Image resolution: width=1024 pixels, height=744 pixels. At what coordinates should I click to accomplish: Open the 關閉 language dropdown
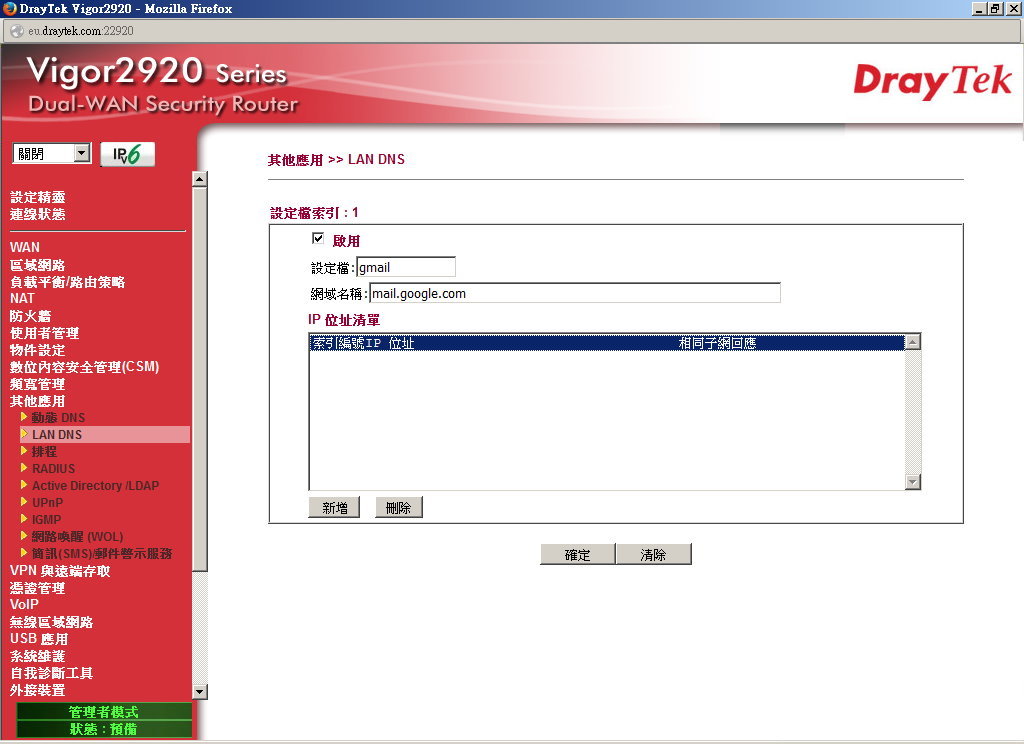(x=52, y=154)
